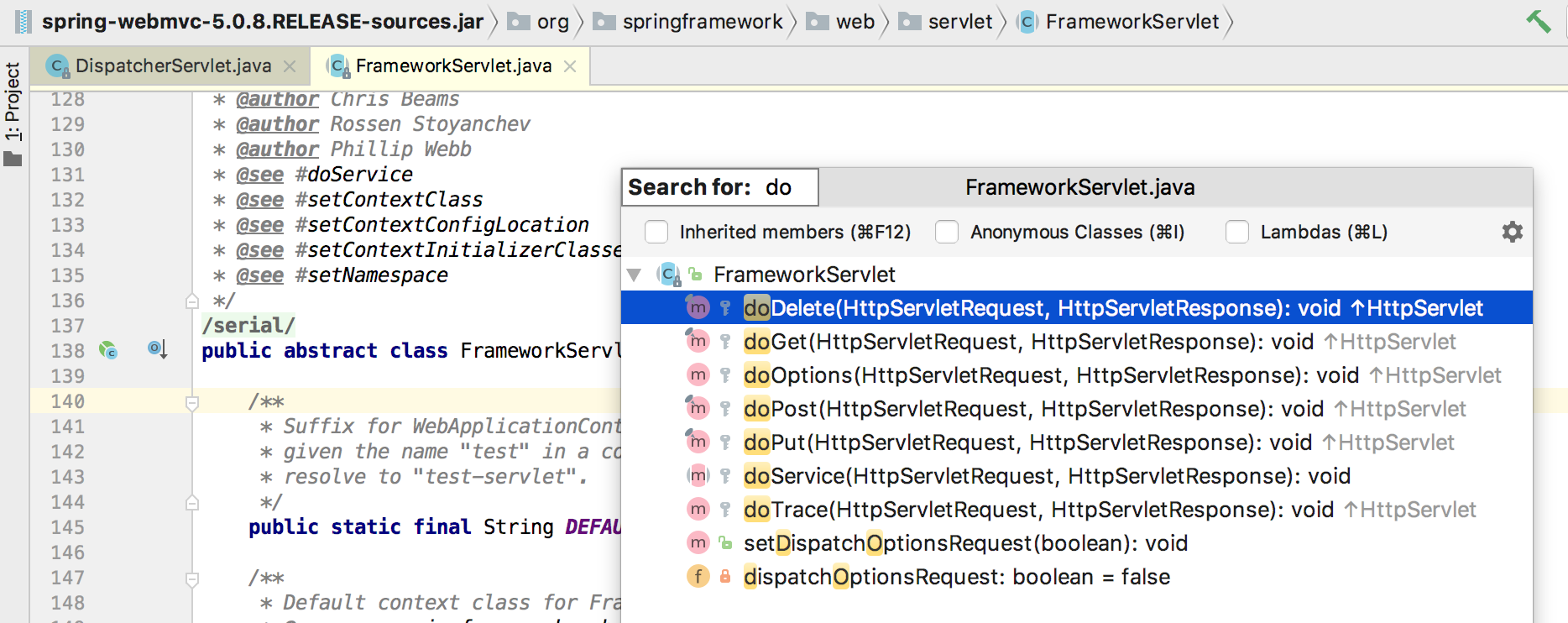
Task: Collapse the FrameworkServlet tree node
Action: [x=635, y=275]
